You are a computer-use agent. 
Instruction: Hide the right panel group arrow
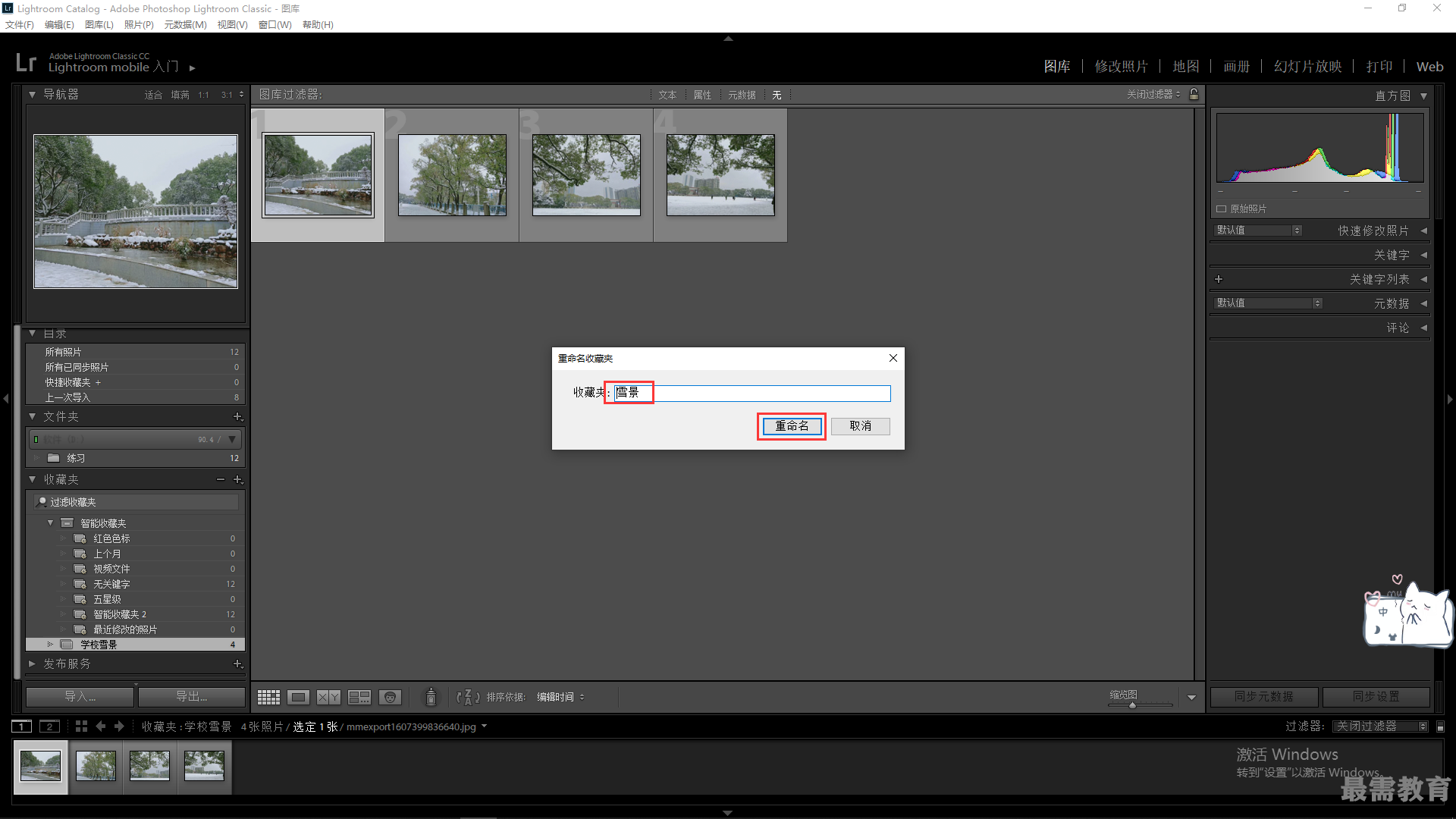coord(1450,399)
